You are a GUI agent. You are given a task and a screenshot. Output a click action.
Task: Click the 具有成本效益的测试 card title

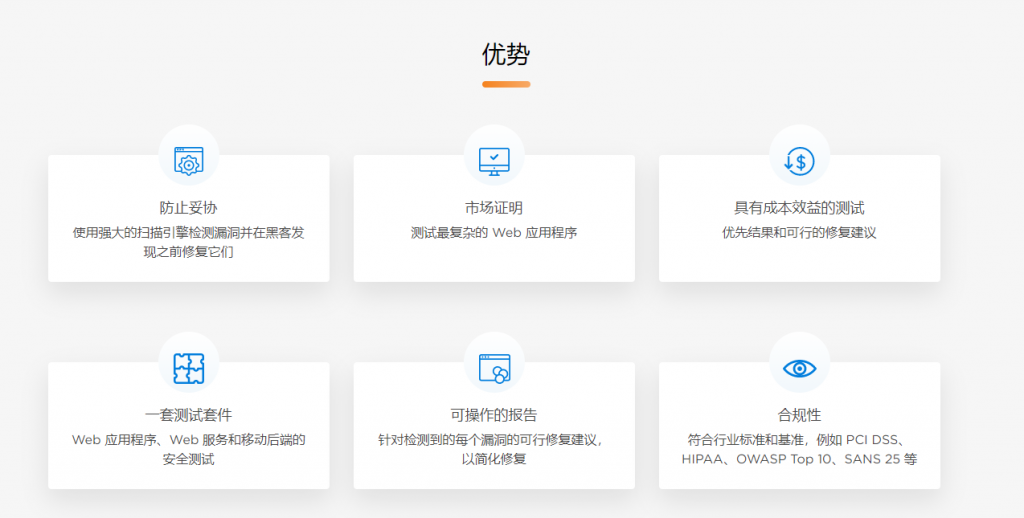(799, 208)
